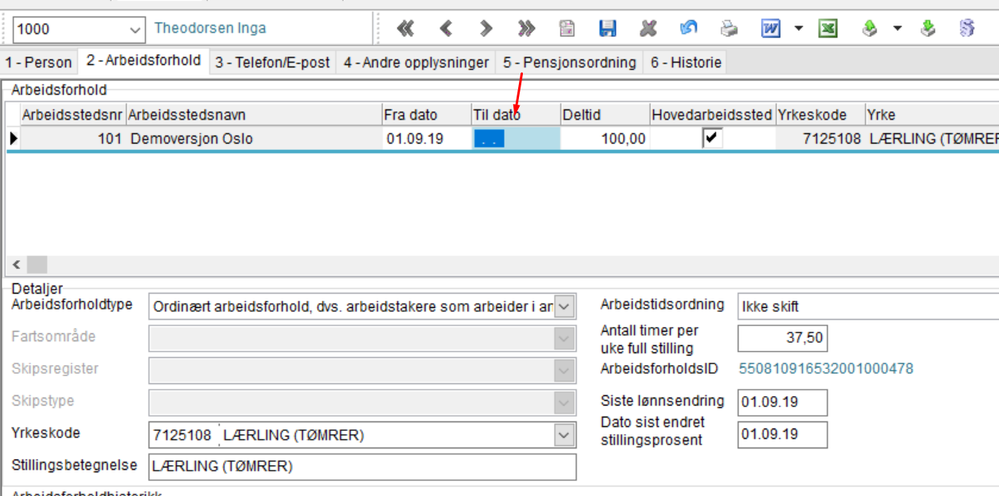Click Yrke cell LÆRLING (TØMRER) in grid
Screen dimensions: 999x496
point(931,138)
